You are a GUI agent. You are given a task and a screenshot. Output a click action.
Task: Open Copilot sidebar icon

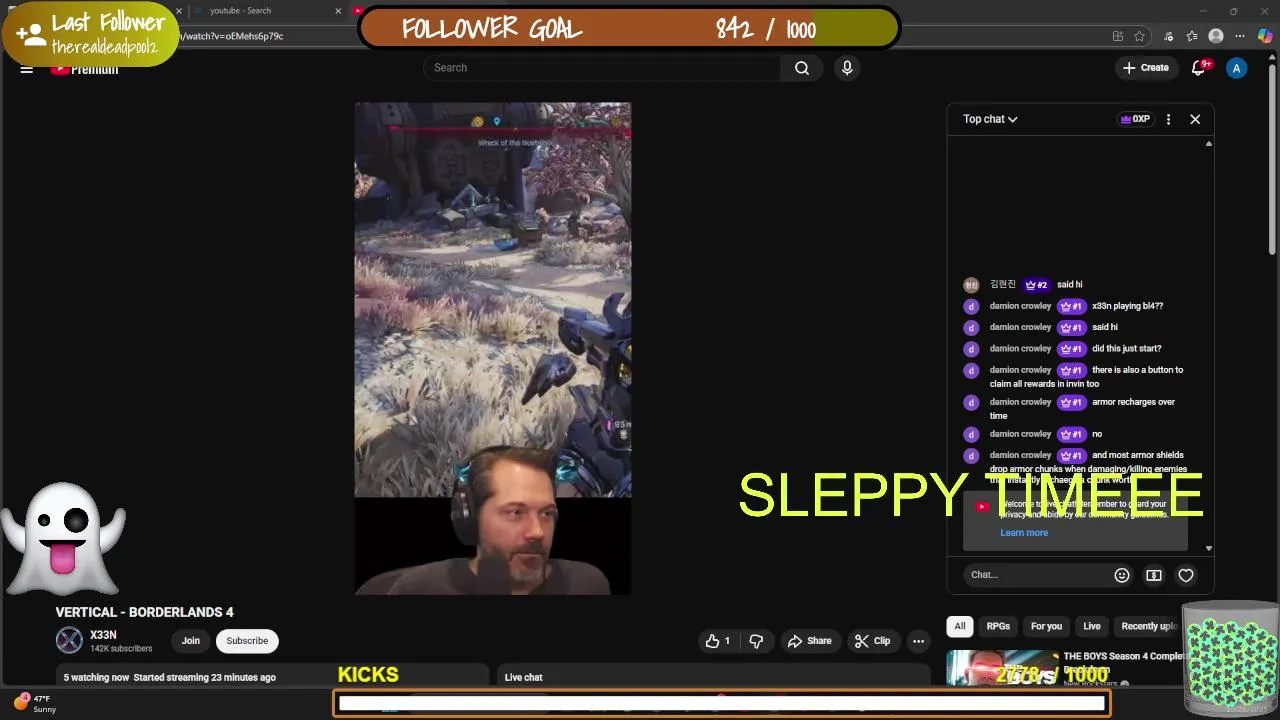click(1265, 36)
